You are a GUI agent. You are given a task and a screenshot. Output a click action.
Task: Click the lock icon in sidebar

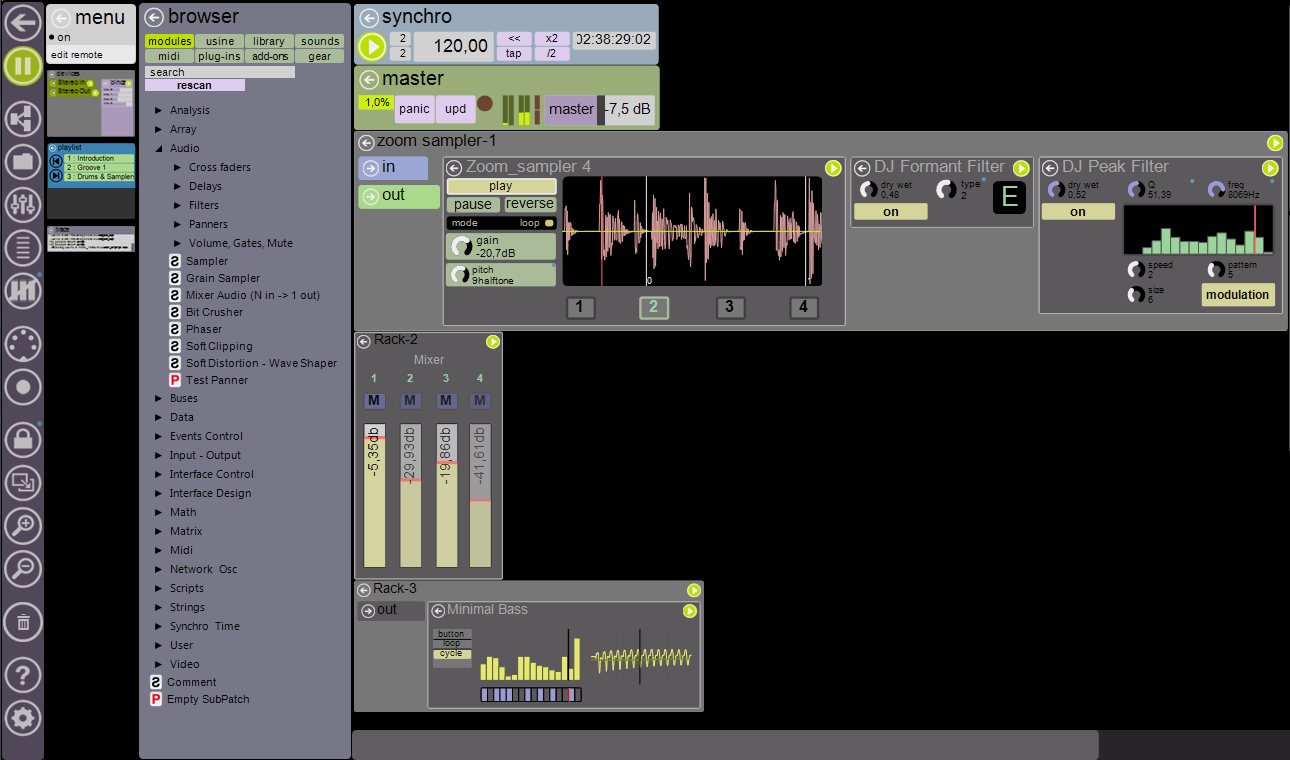(x=22, y=438)
